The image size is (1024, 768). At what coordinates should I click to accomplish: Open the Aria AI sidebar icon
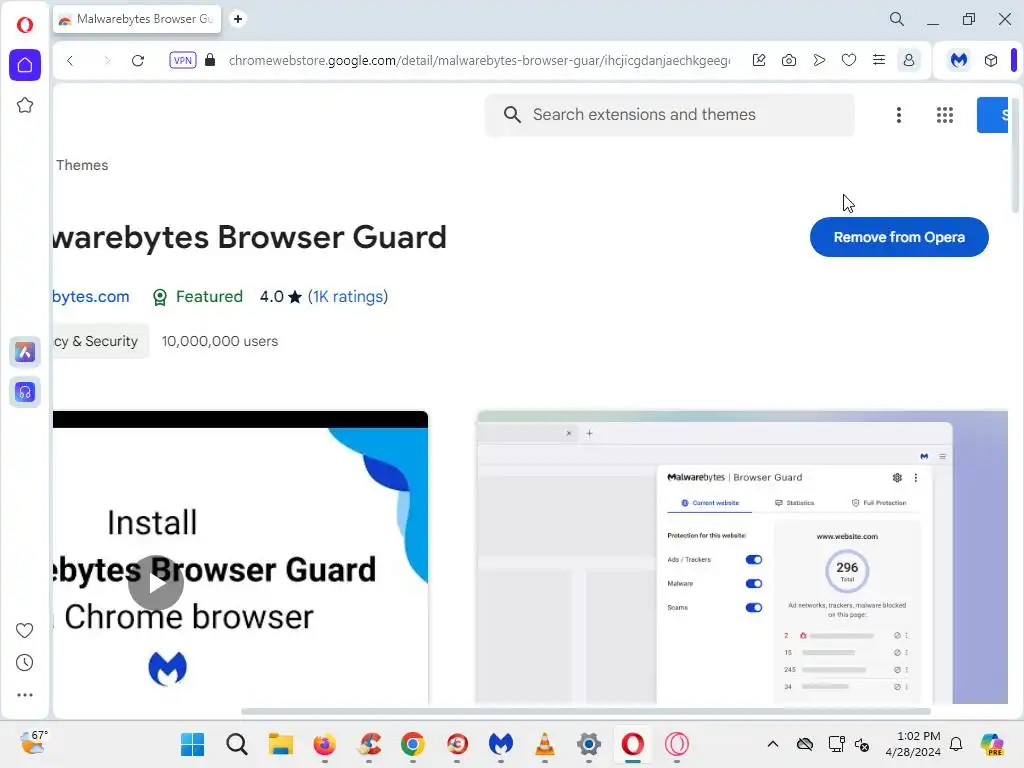click(25, 353)
